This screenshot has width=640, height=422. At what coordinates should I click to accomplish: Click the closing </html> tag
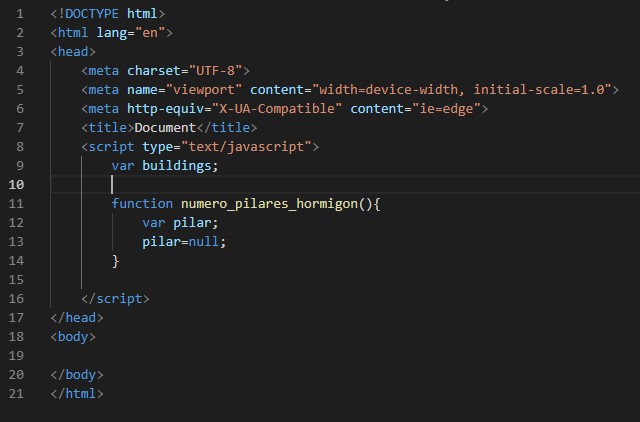pyautogui.click(x=77, y=393)
